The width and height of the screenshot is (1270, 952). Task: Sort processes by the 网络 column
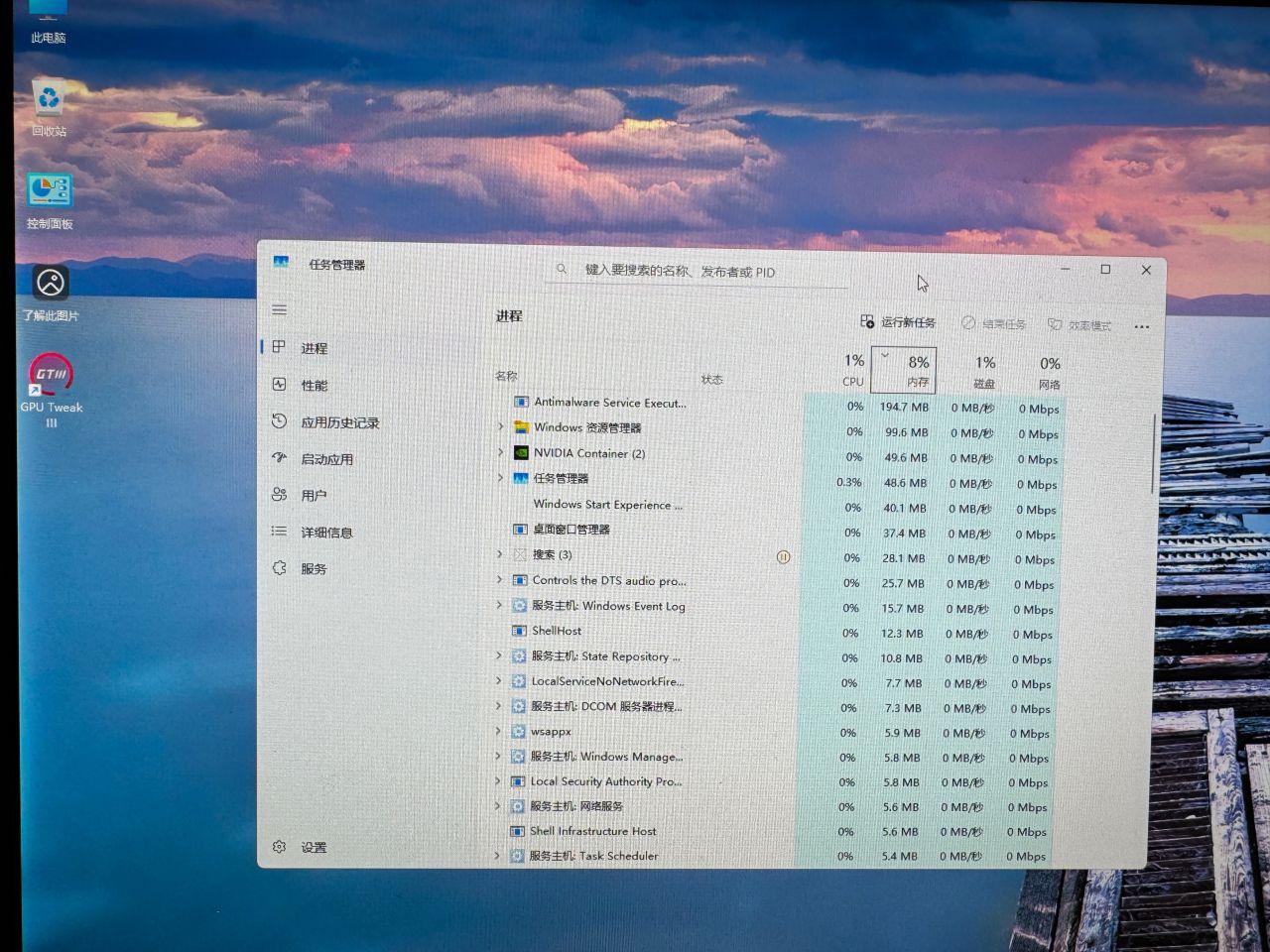pyautogui.click(x=1049, y=373)
